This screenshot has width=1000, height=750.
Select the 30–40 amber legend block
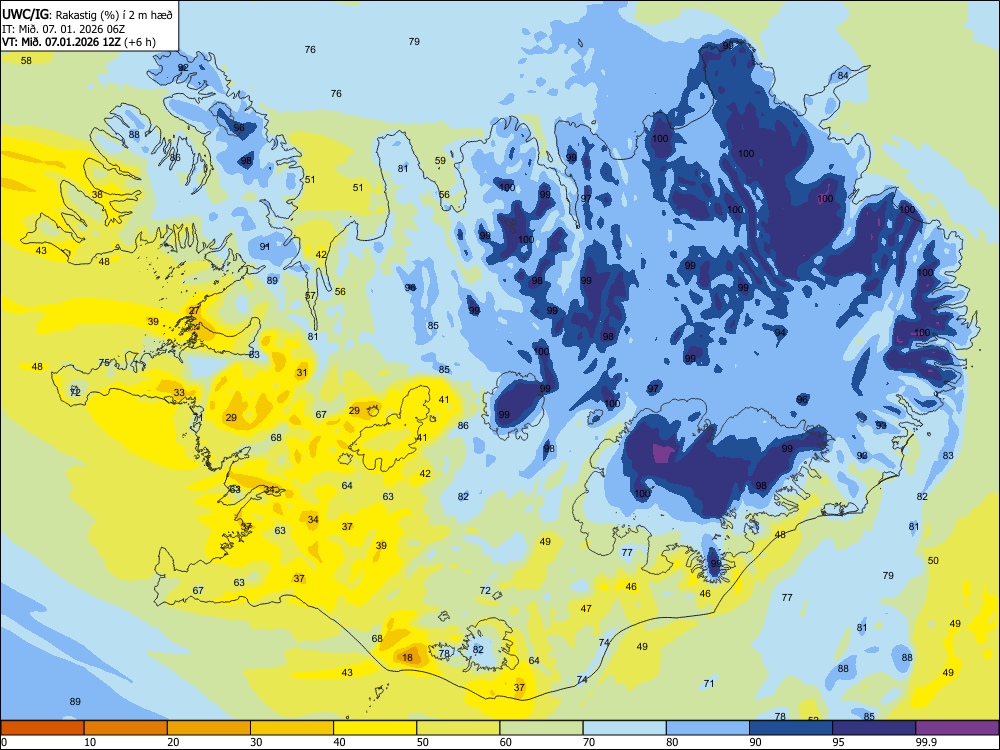point(292,728)
